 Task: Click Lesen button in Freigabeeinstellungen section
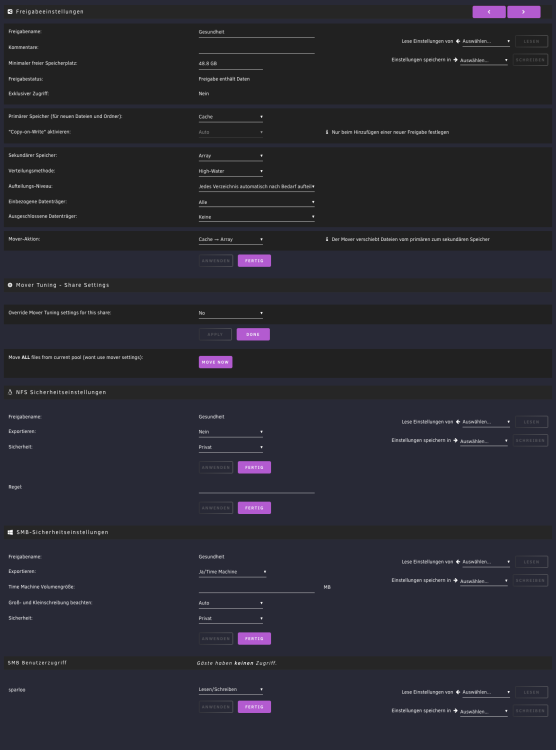click(x=531, y=42)
